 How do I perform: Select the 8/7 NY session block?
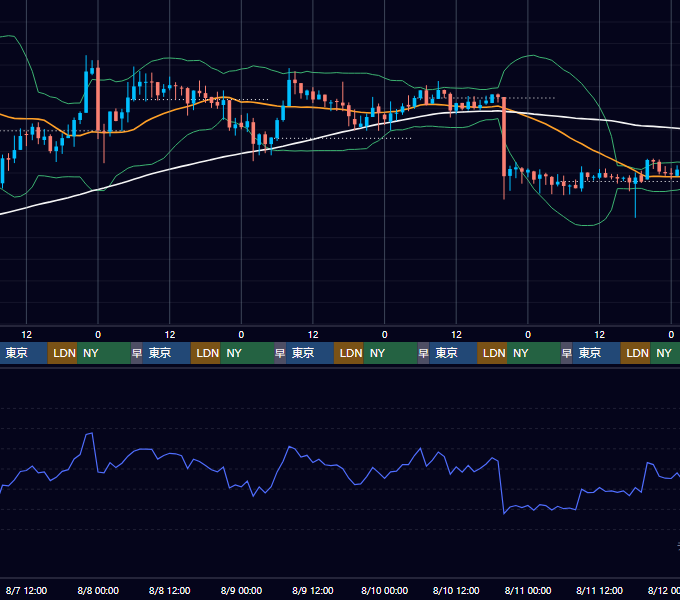click(104, 353)
